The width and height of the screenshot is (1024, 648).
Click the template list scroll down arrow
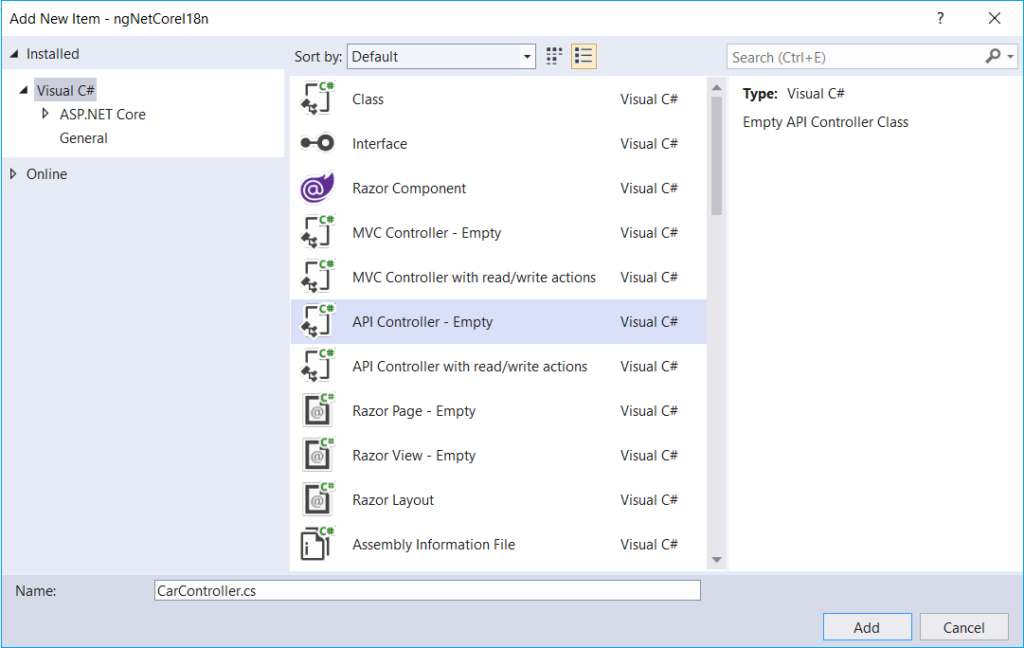click(x=716, y=560)
